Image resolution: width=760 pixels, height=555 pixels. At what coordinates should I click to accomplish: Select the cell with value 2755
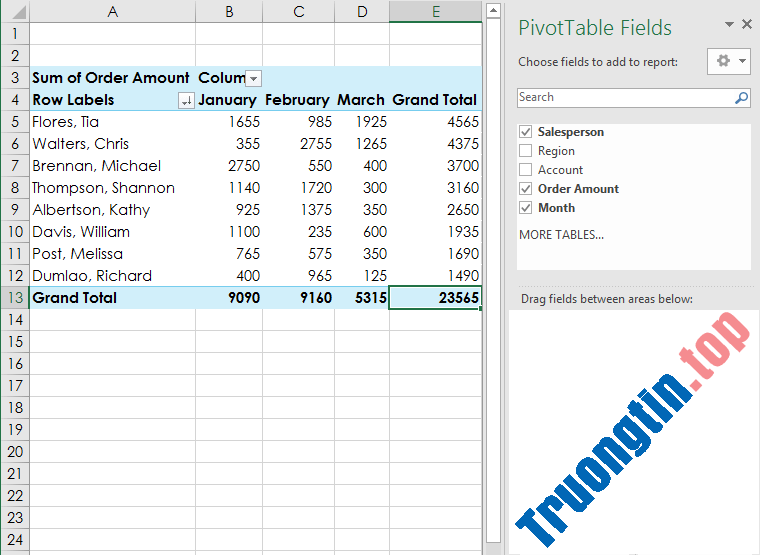coord(299,144)
